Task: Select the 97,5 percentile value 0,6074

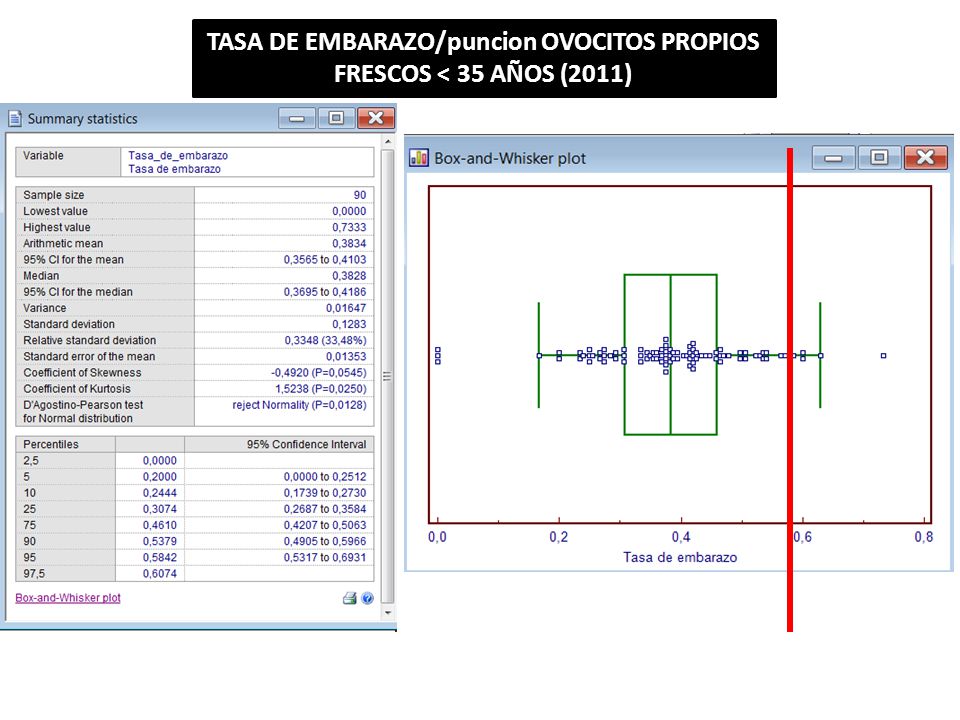Action: (159, 574)
